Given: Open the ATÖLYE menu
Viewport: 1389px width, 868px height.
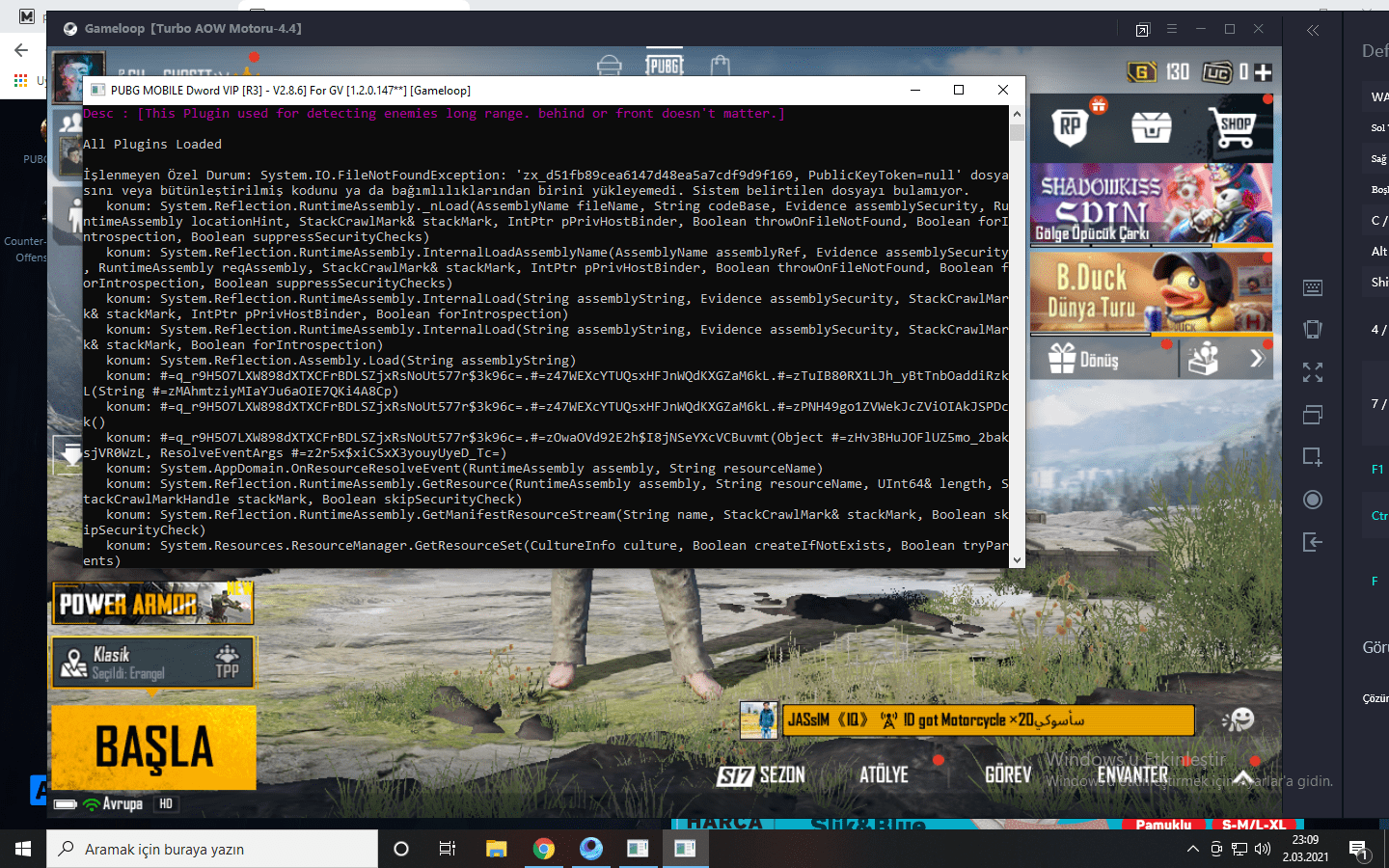Looking at the screenshot, I should pyautogui.click(x=884, y=774).
